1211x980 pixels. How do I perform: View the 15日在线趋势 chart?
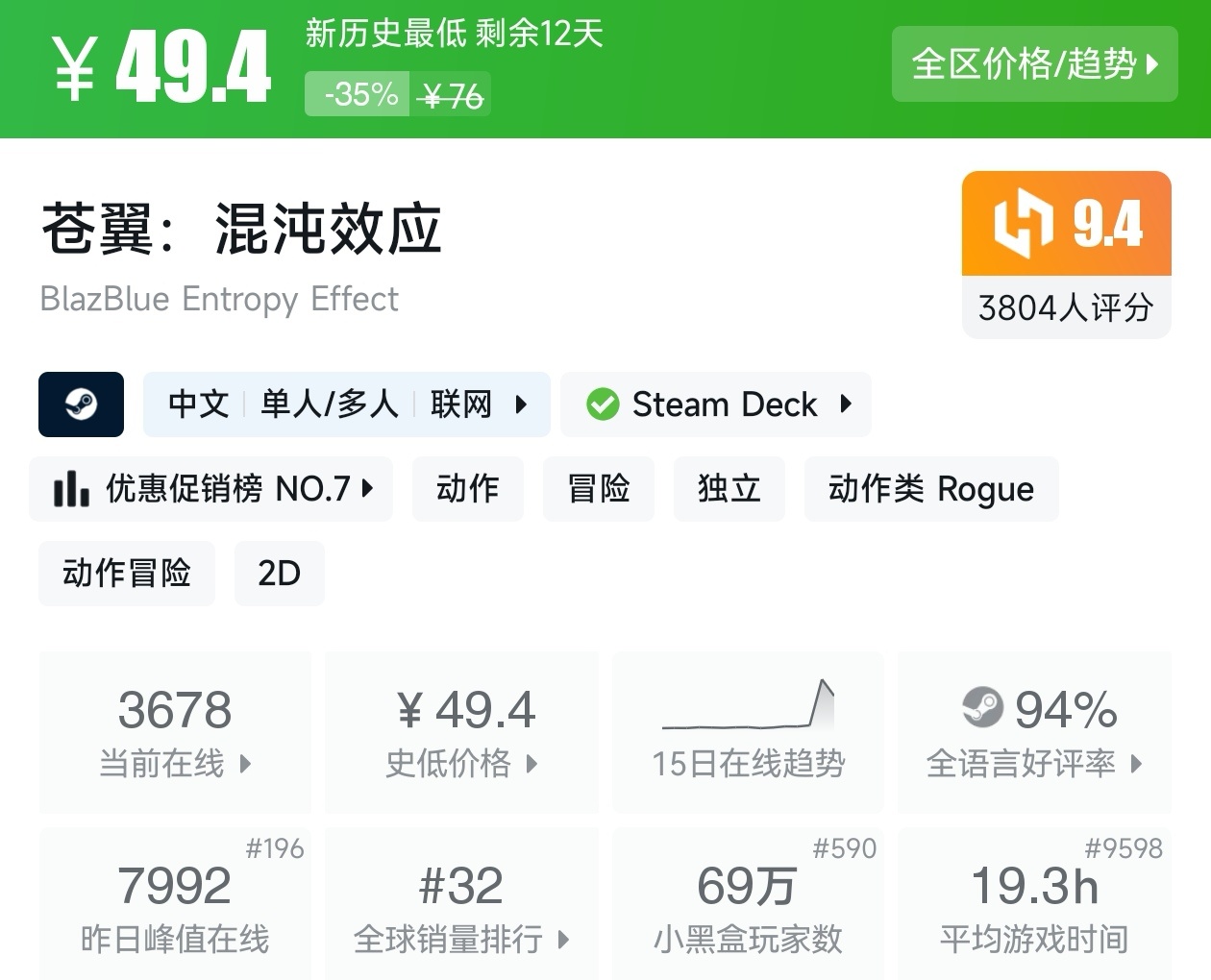pos(748,732)
